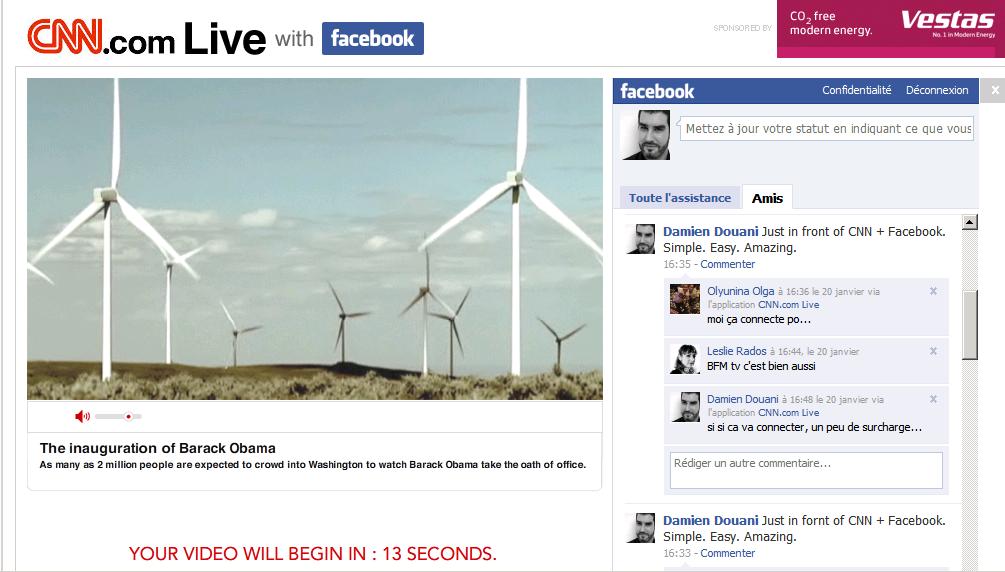The height and width of the screenshot is (572, 1005).
Task: Open Damien Douani name on 16:33 post
Action: [710, 521]
